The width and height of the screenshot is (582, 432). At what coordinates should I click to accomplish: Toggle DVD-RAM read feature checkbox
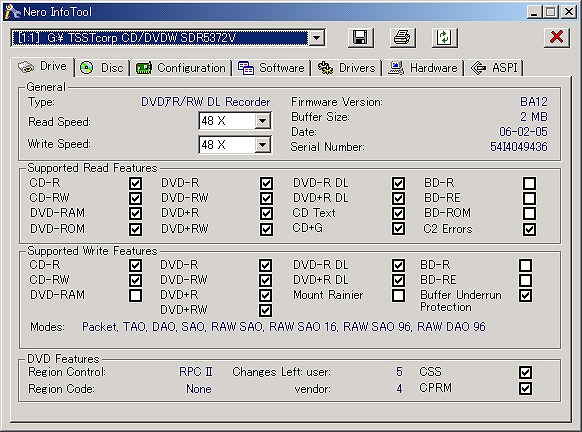(135, 213)
